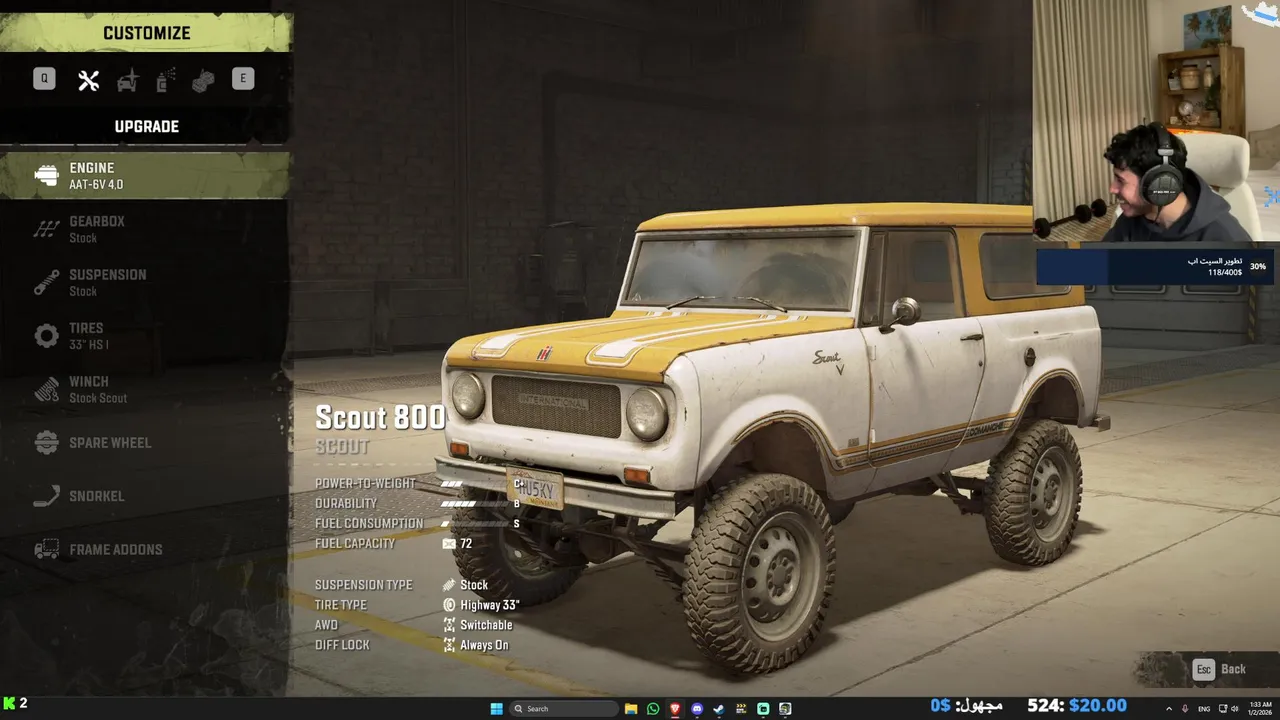1280x720 pixels.
Task: Open Discord from the taskbar
Action: tap(697, 709)
